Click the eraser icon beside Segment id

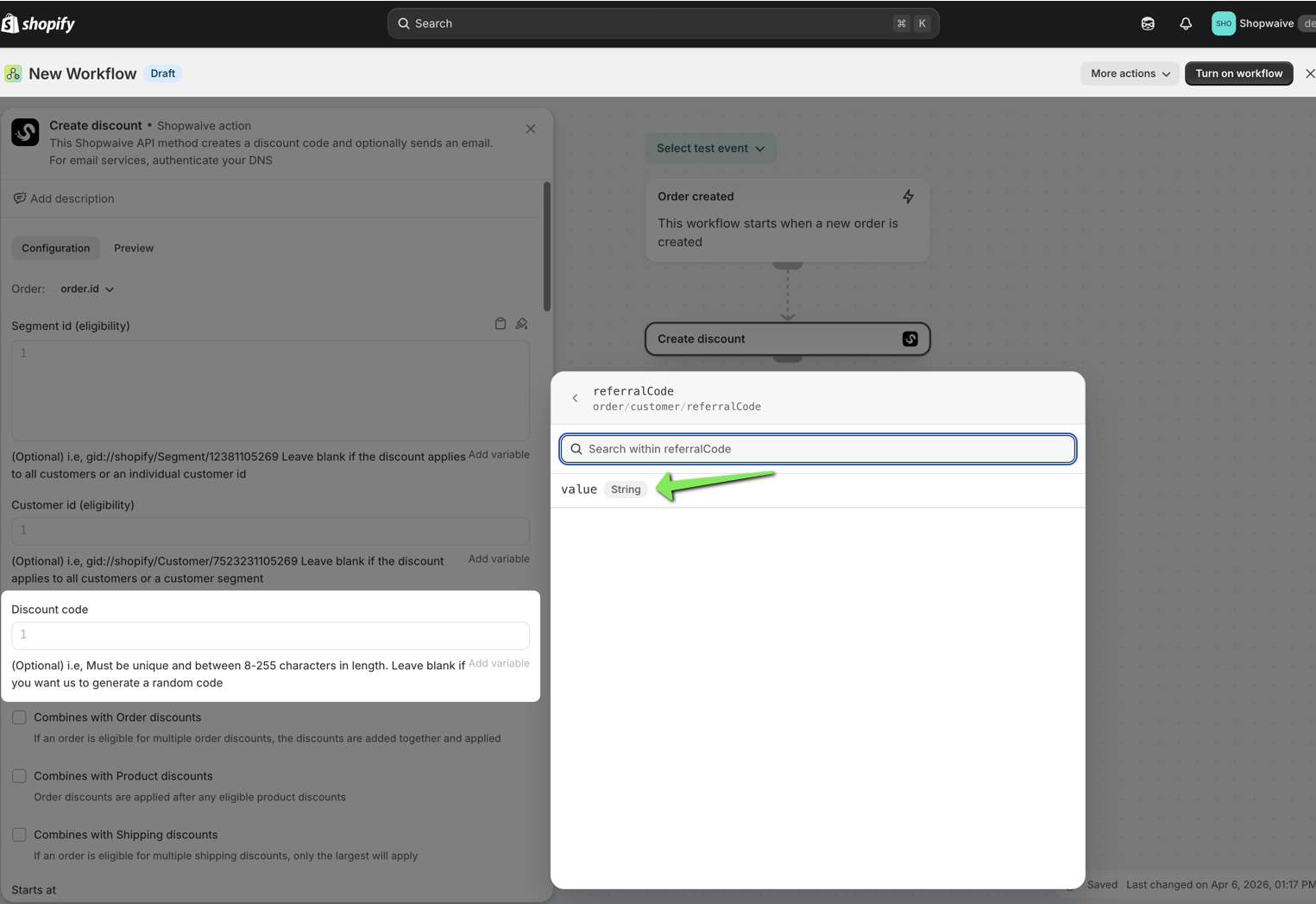coord(521,324)
